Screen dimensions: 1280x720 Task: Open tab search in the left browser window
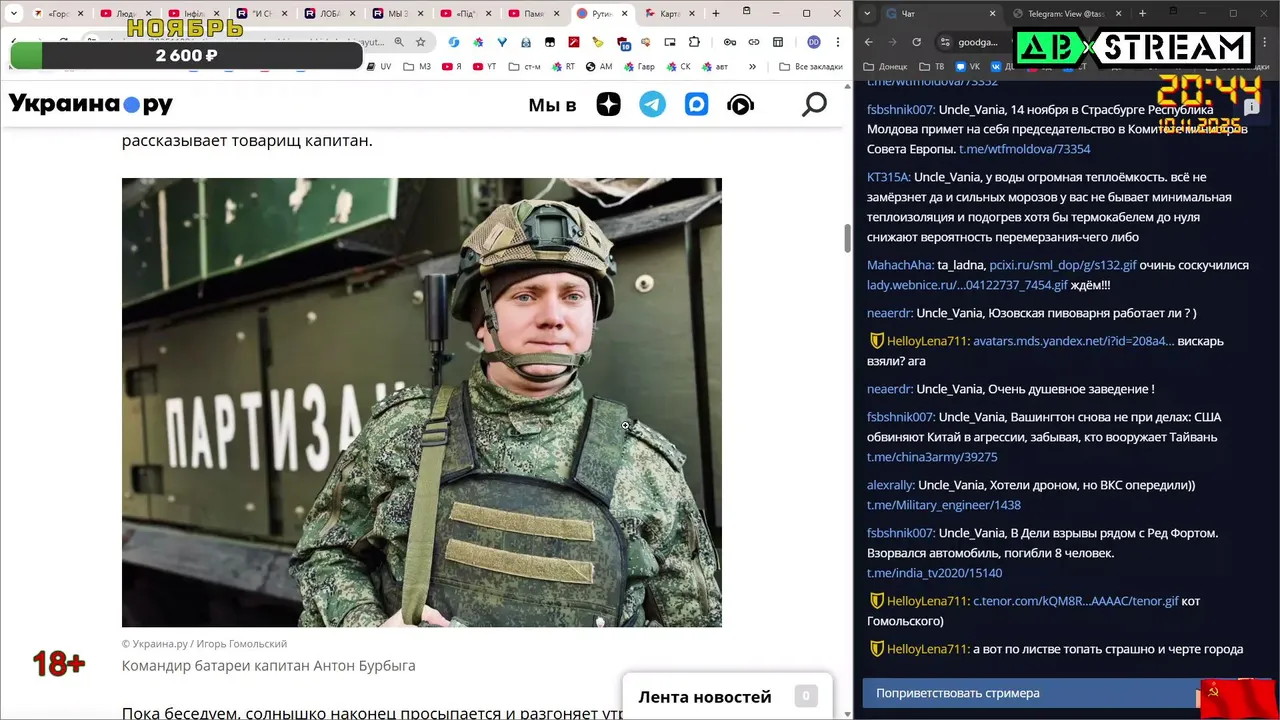pyautogui.click(x=14, y=14)
